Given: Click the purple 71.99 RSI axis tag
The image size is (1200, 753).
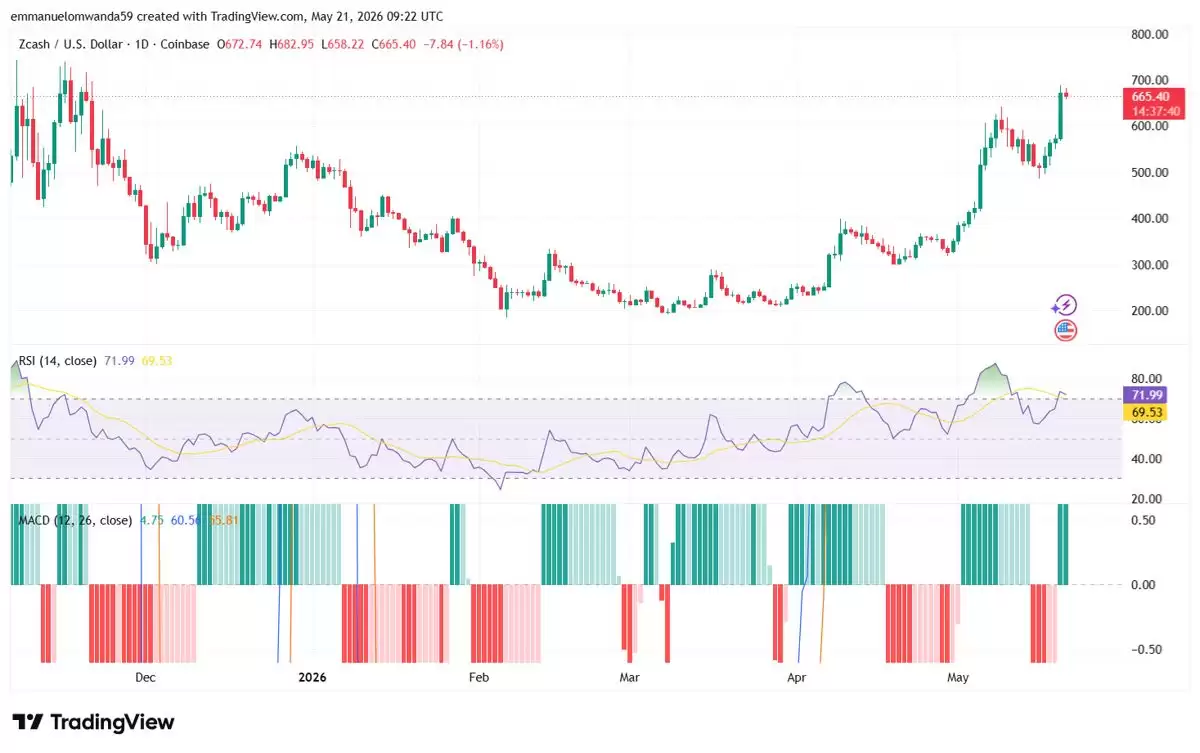Looking at the screenshot, I should click(1143, 396).
